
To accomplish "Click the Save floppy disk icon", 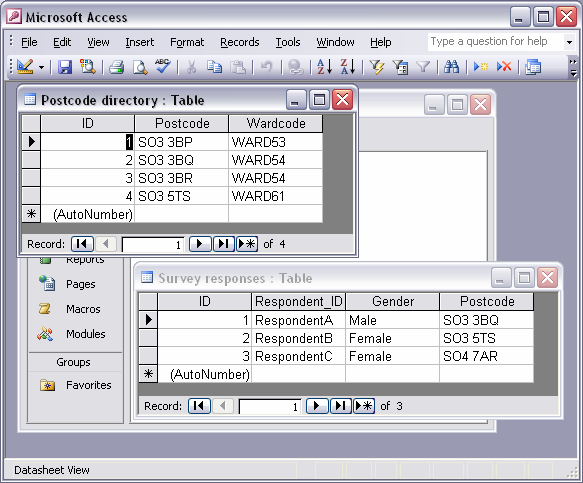I will (65, 67).
